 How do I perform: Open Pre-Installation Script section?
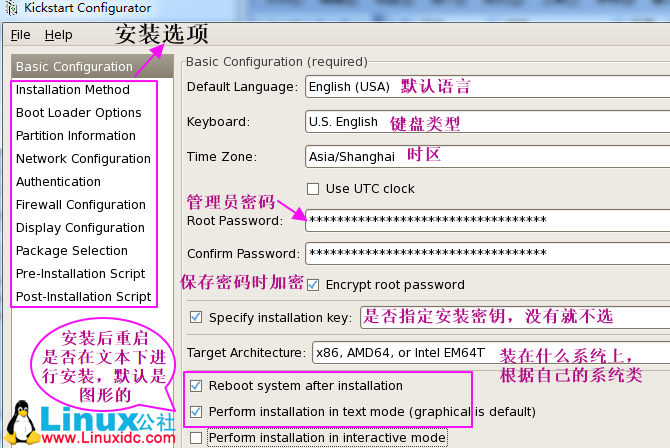pos(81,274)
